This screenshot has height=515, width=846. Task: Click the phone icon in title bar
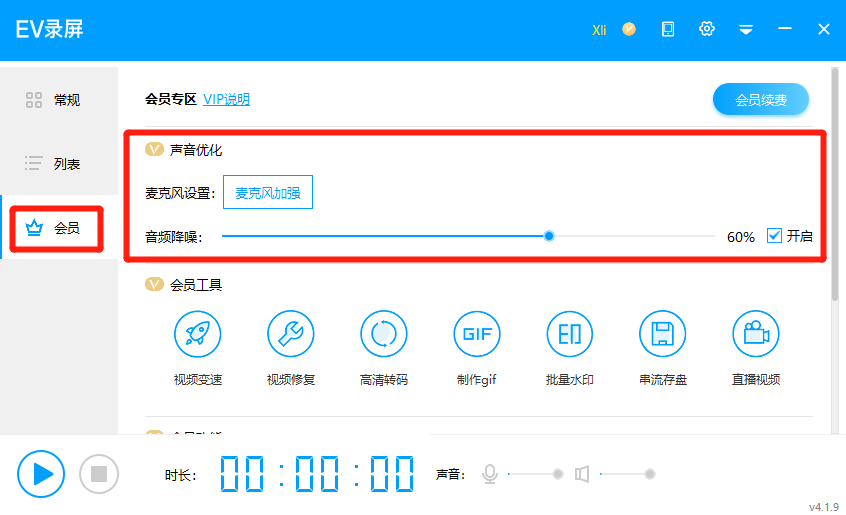668,29
